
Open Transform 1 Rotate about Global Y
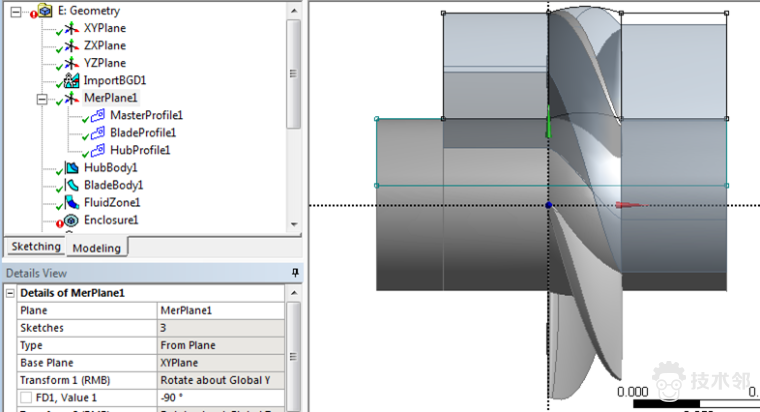(221, 380)
